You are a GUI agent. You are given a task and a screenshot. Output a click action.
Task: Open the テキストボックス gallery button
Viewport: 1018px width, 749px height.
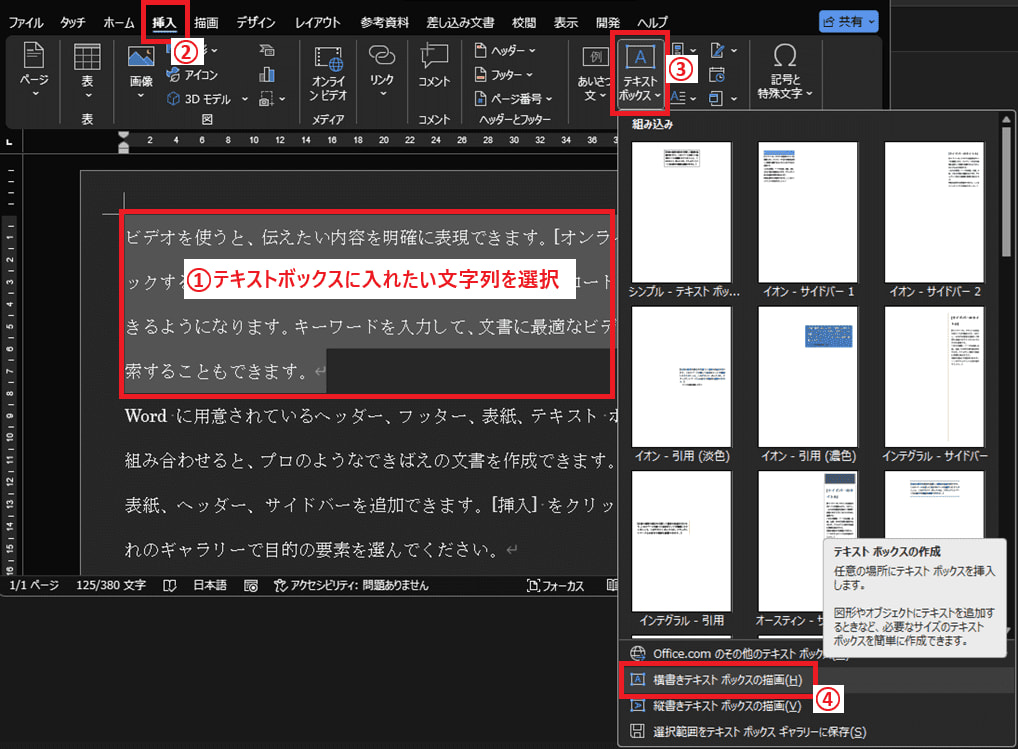(x=640, y=76)
